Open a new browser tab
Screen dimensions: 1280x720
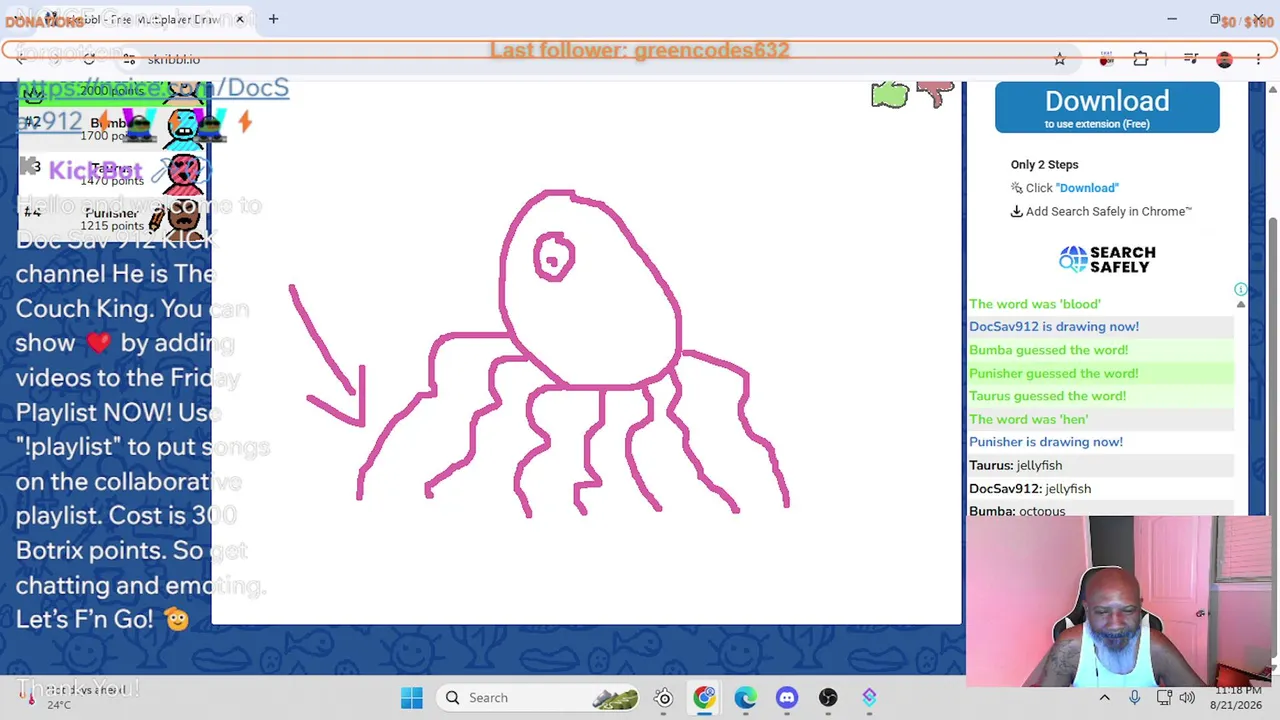point(273,19)
